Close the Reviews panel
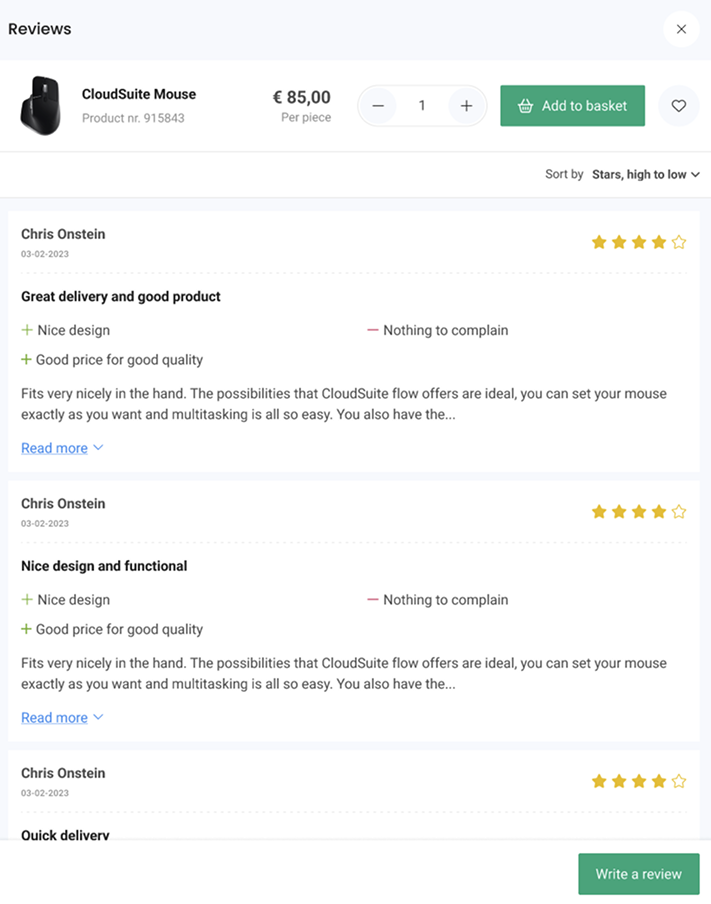This screenshot has height=904, width=711. coord(681,29)
